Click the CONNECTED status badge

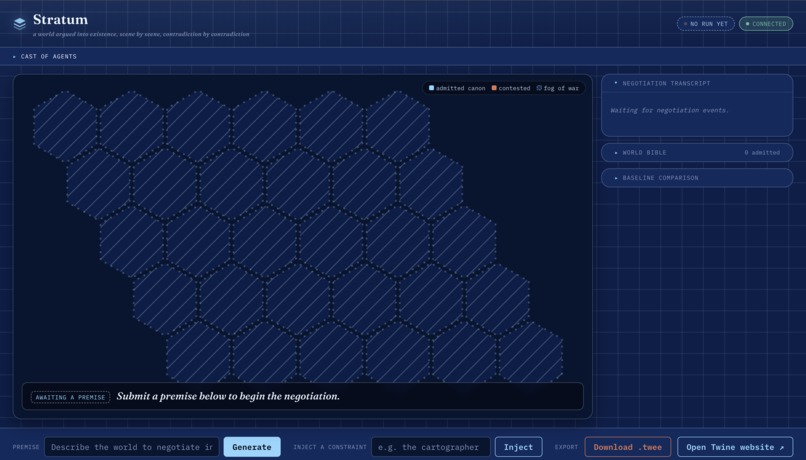click(766, 24)
